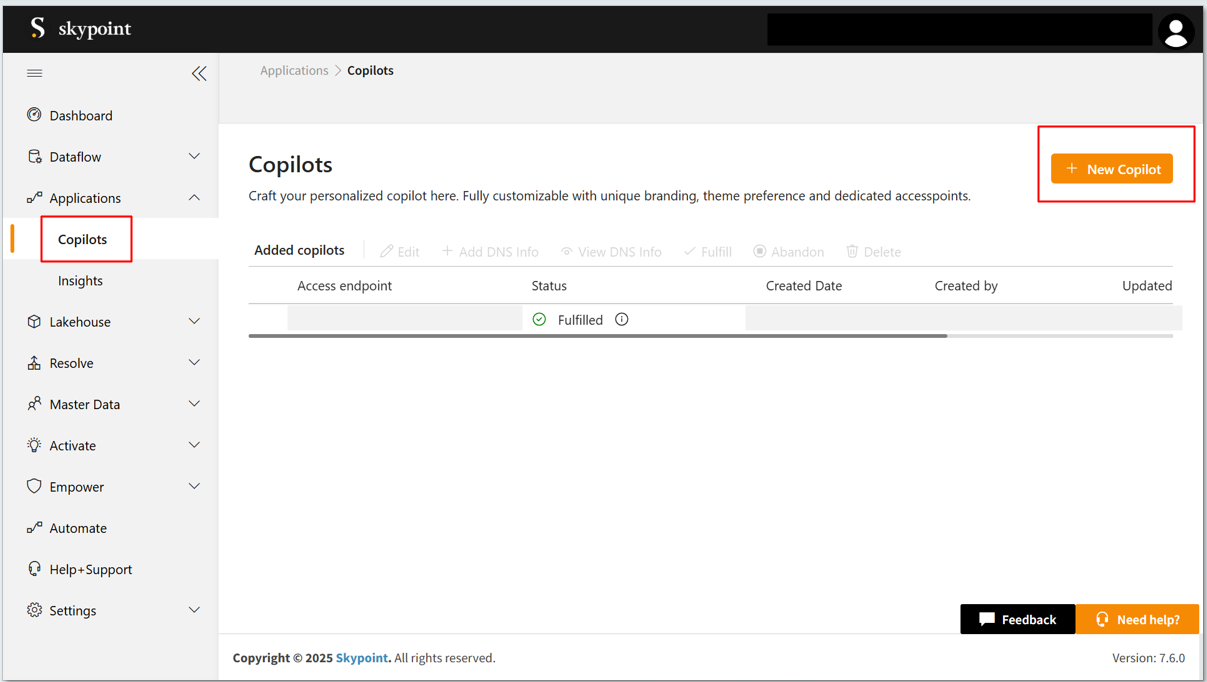Click the info icon next to Fulfilled
This screenshot has height=682, width=1207.
click(x=622, y=320)
